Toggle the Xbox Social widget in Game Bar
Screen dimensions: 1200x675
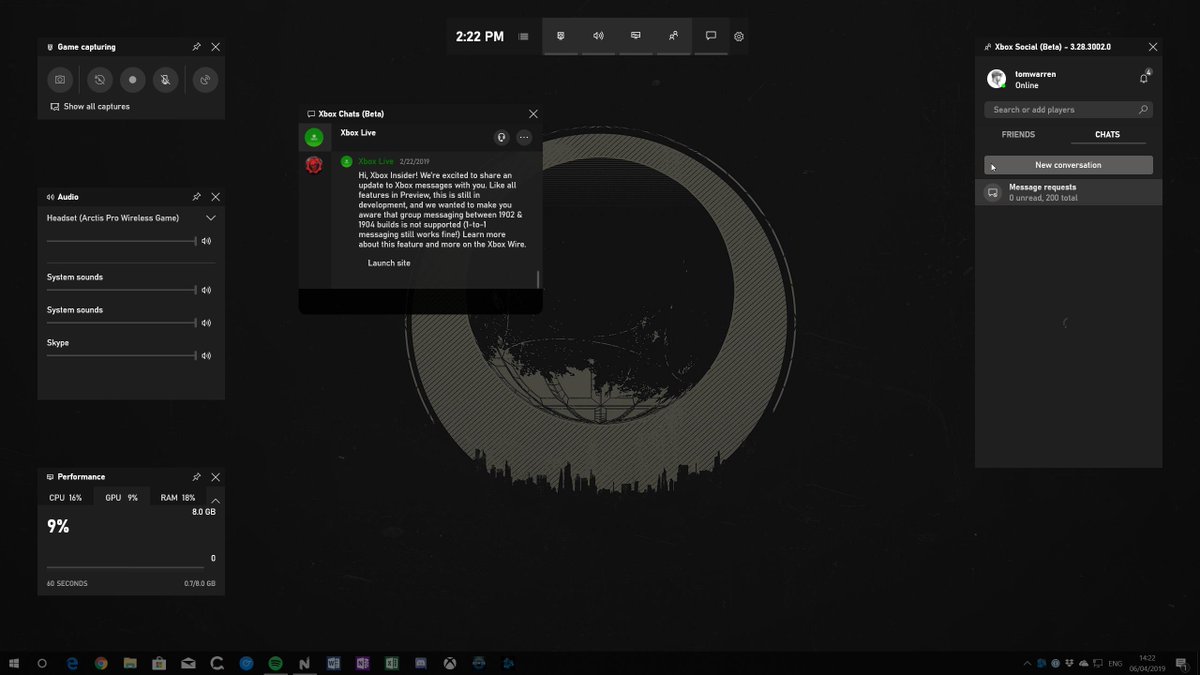673,36
